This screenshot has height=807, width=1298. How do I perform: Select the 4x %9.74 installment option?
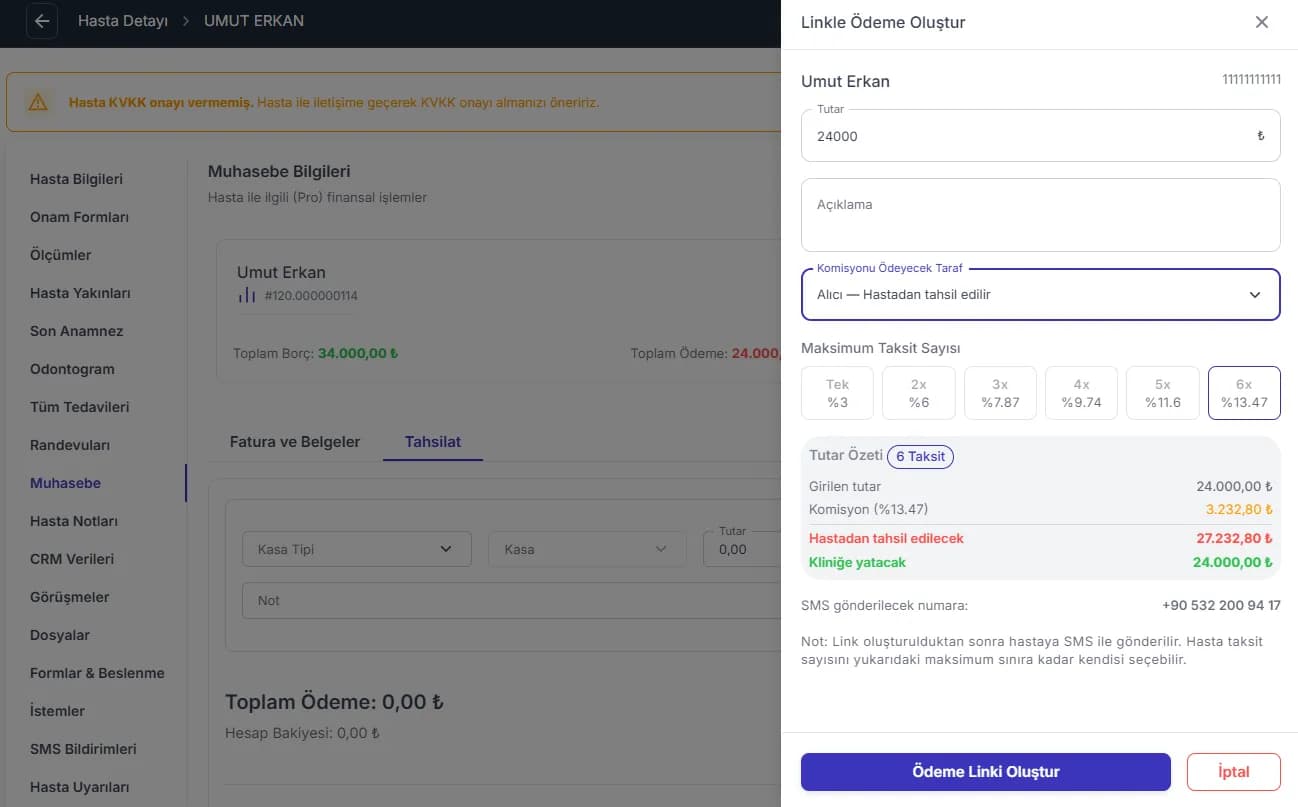(1081, 393)
